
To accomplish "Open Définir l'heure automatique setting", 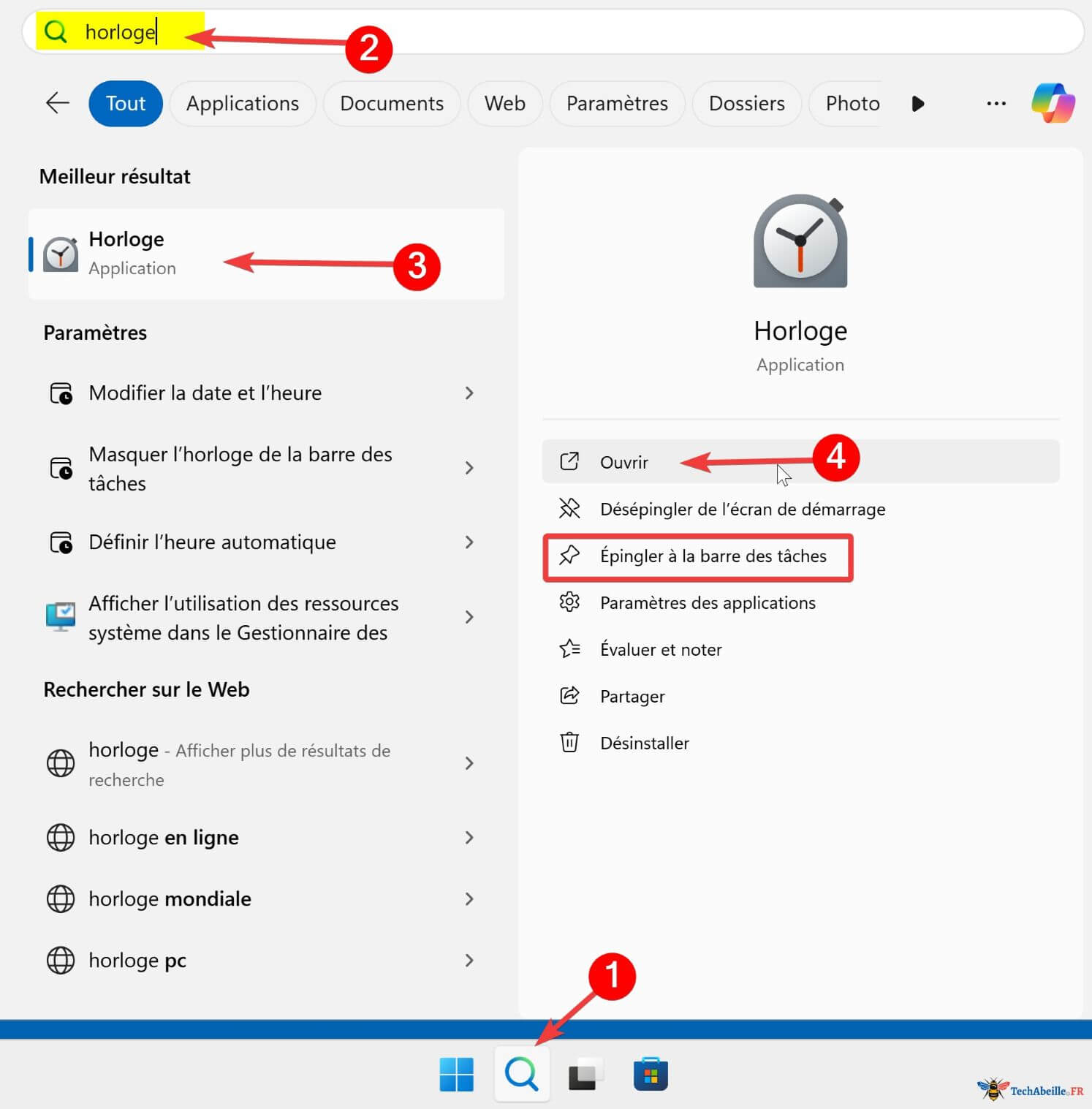I will pyautogui.click(x=266, y=542).
